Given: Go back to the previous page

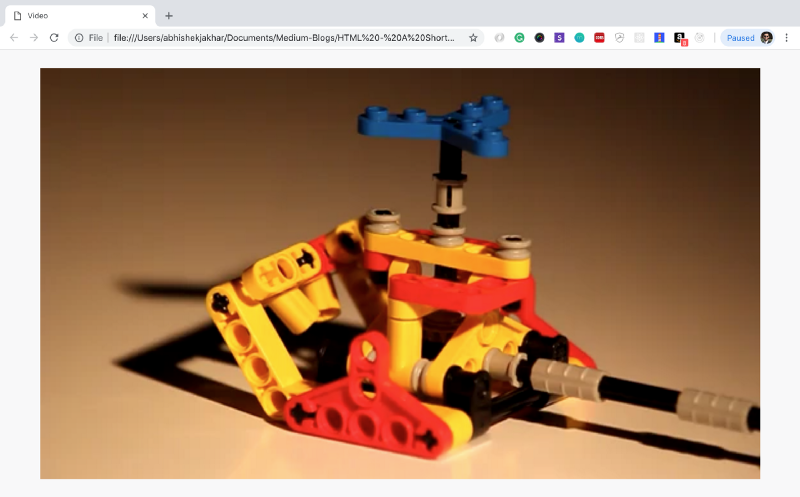Looking at the screenshot, I should coord(14,38).
